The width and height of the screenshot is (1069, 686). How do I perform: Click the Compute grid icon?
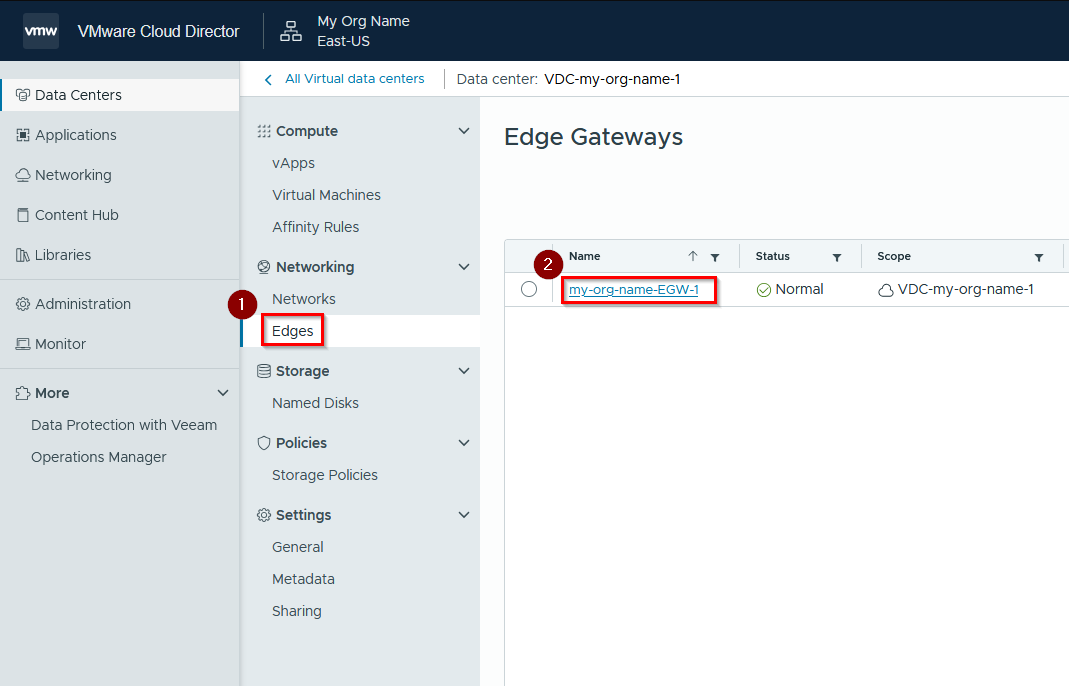coord(264,131)
